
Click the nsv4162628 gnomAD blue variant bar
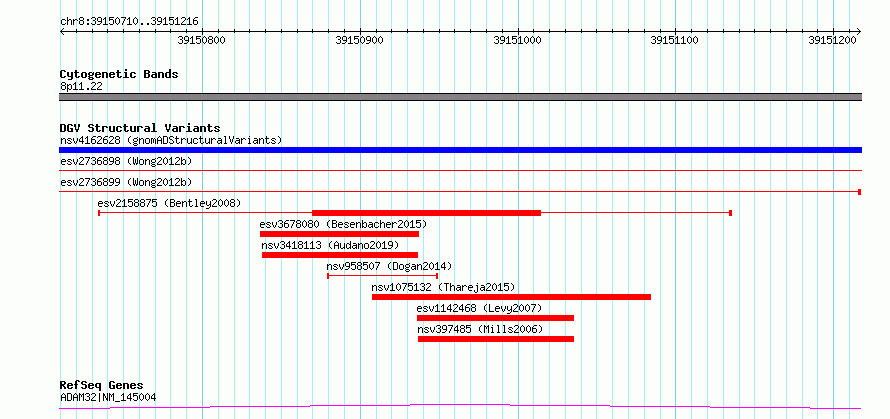(460, 150)
